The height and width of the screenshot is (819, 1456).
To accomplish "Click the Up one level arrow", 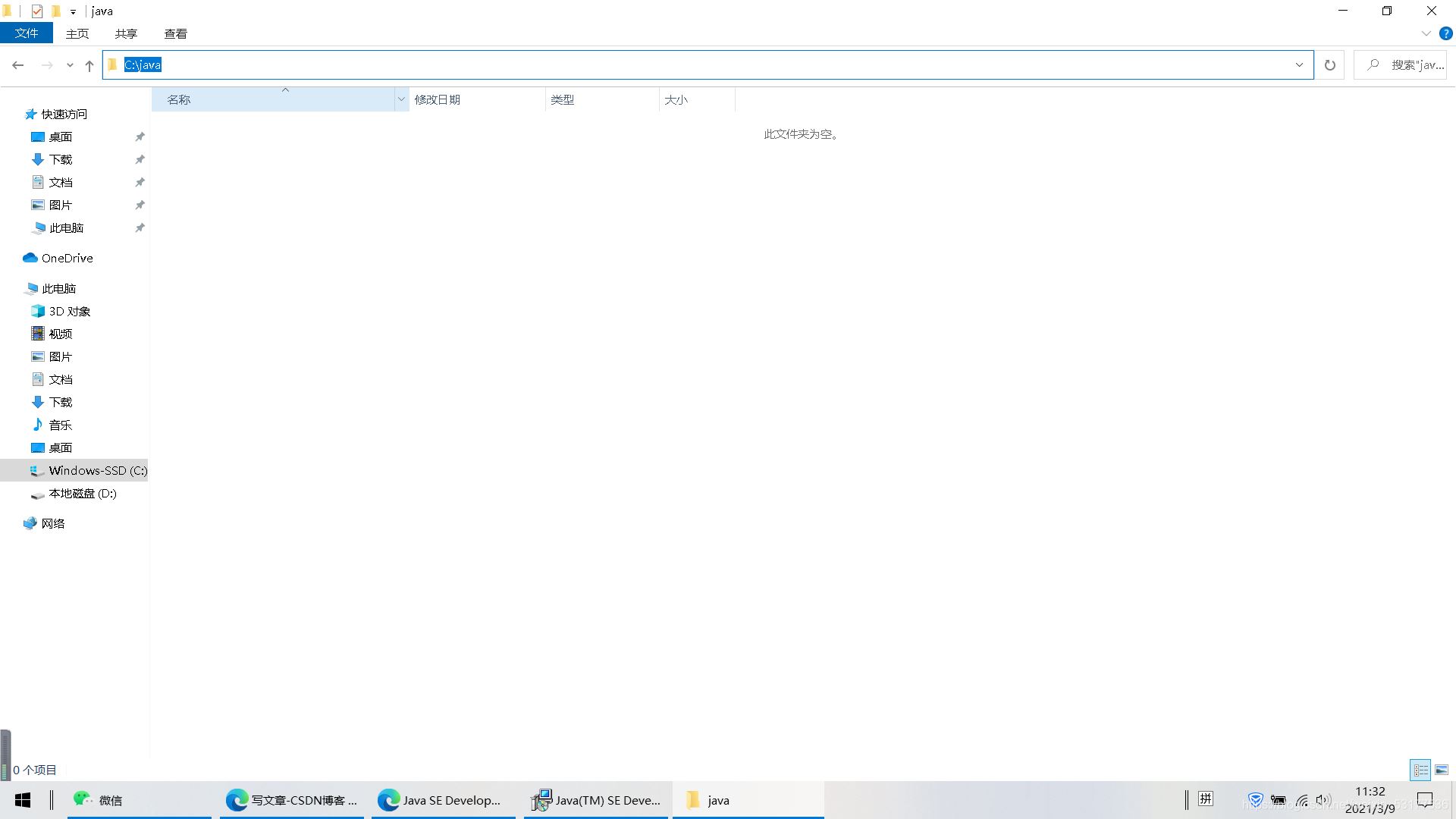I will coord(89,65).
